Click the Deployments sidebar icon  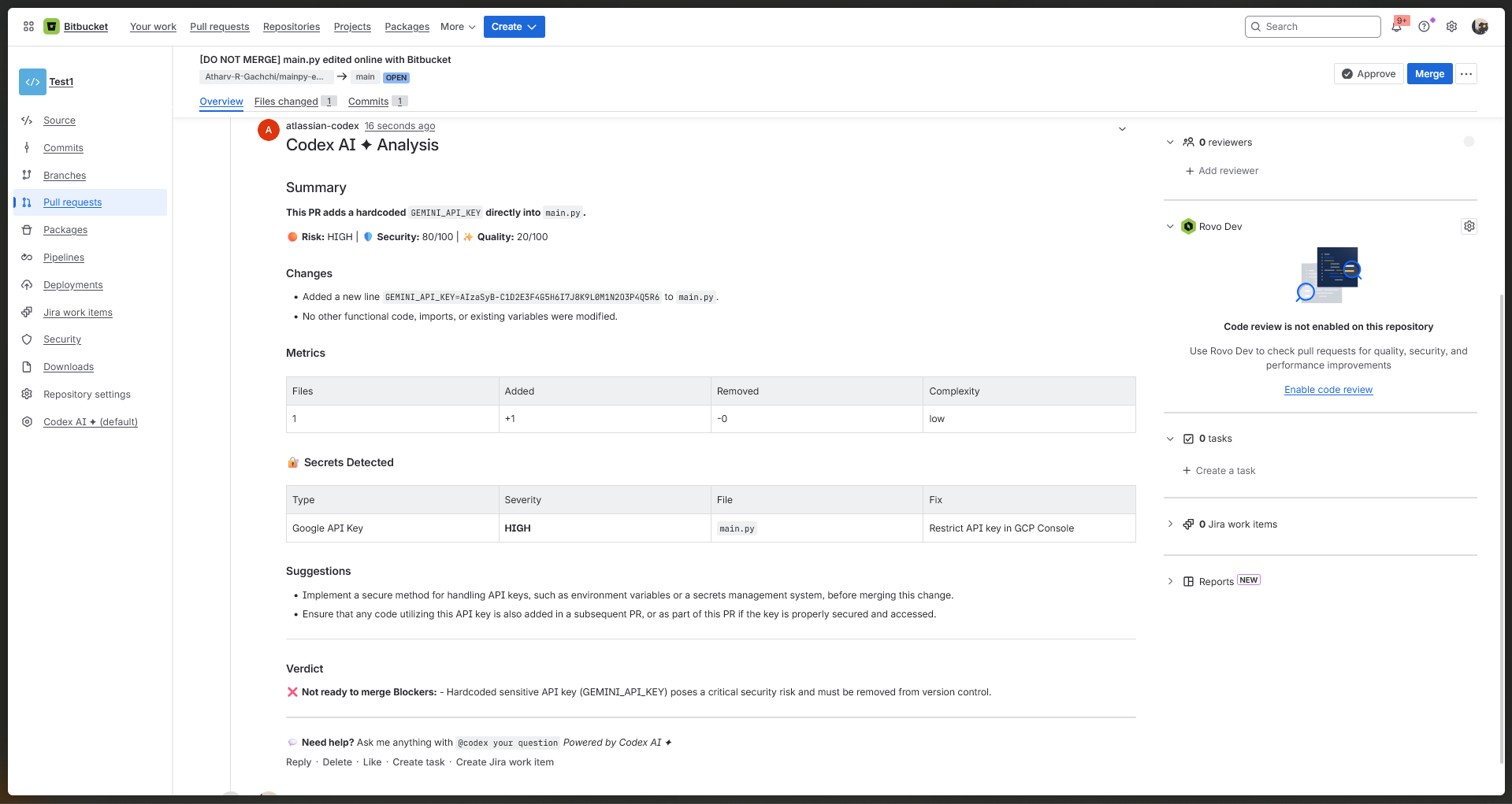[27, 285]
